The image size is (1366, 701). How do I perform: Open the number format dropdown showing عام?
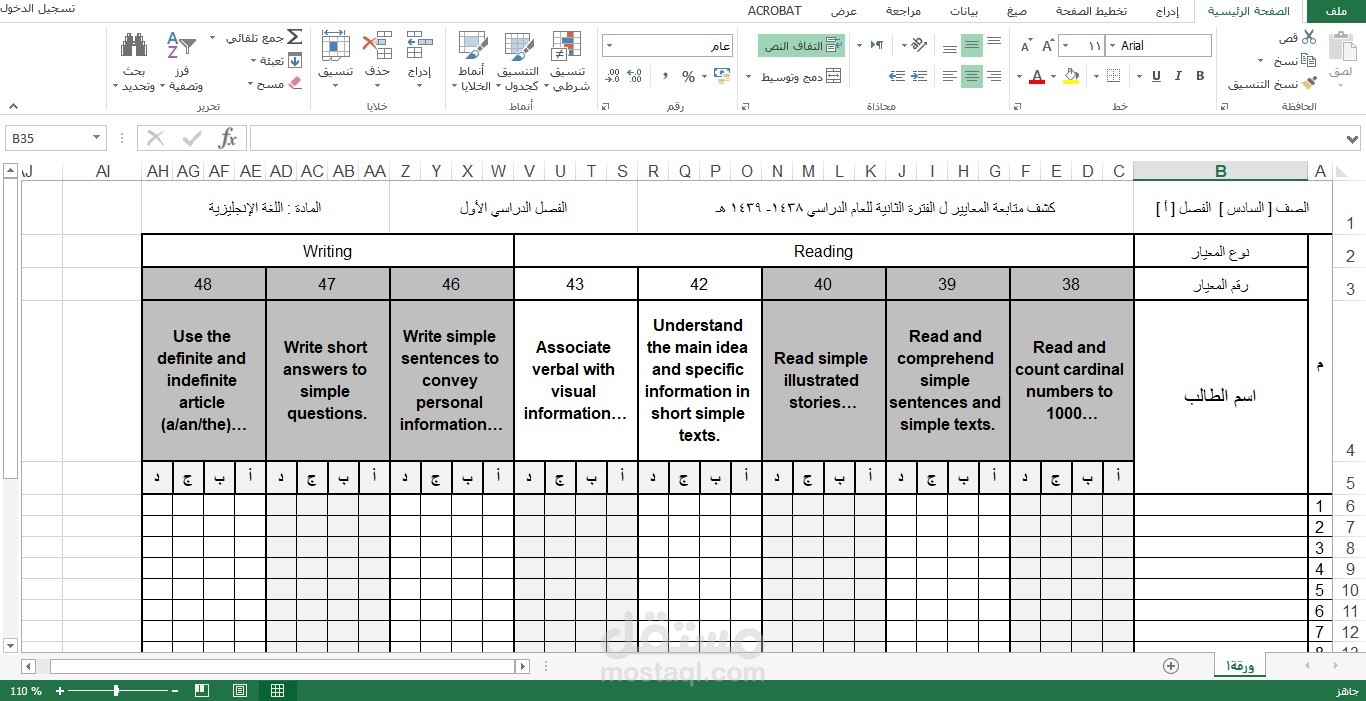click(666, 45)
